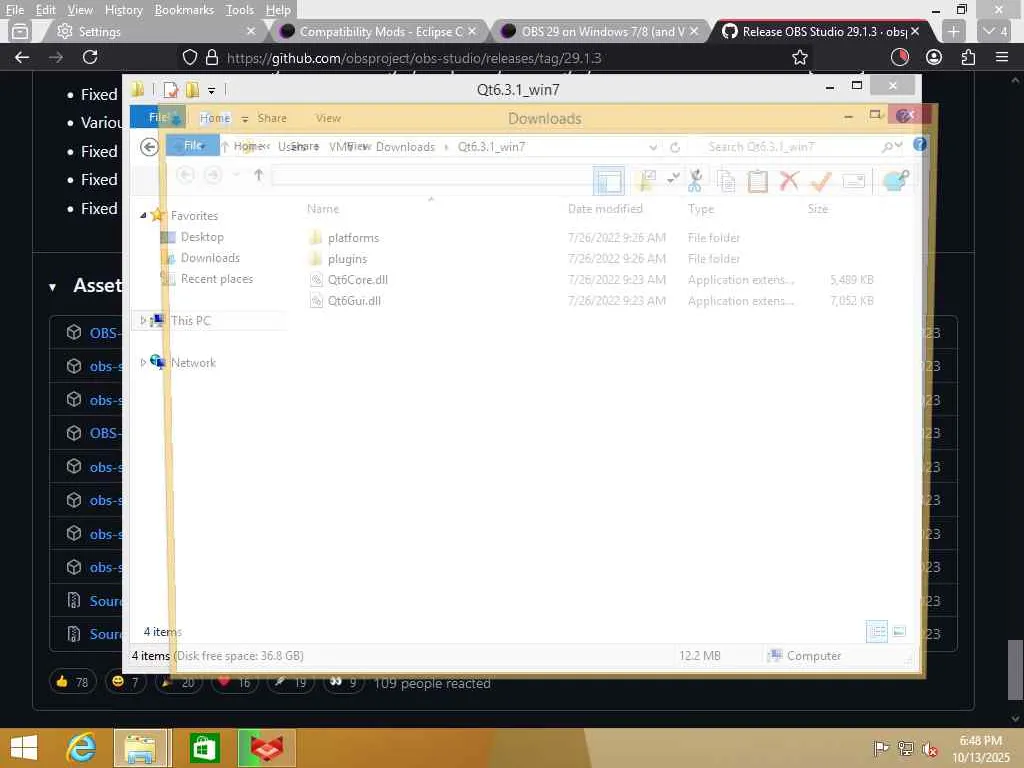Open the list all tabs dropdown

click(x=996, y=31)
